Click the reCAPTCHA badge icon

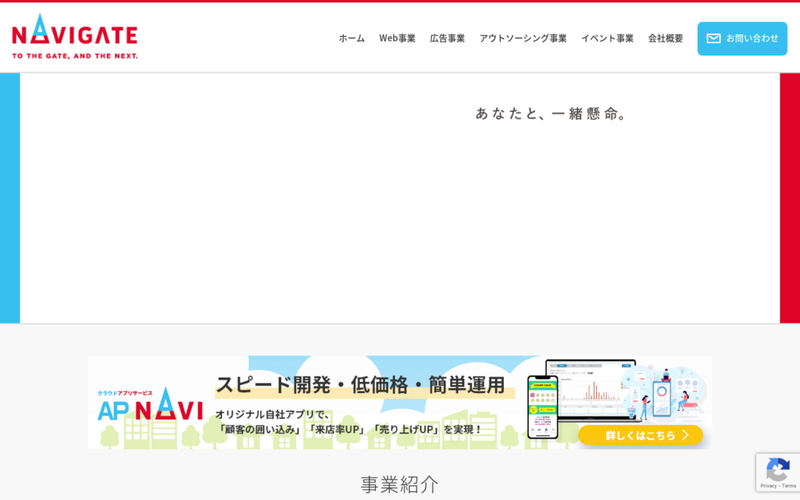pyautogui.click(x=776, y=468)
